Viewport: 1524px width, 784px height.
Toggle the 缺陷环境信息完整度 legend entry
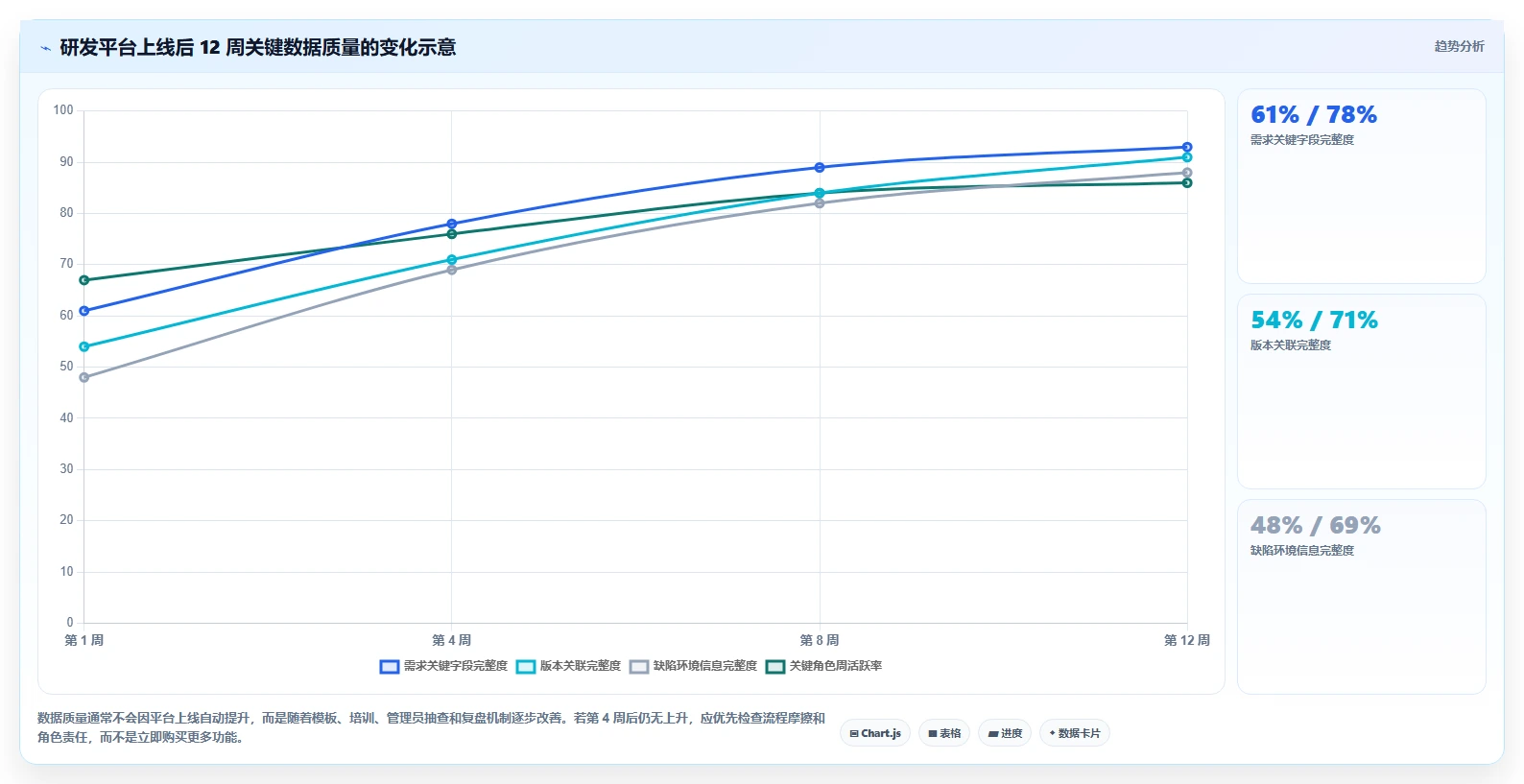click(693, 666)
